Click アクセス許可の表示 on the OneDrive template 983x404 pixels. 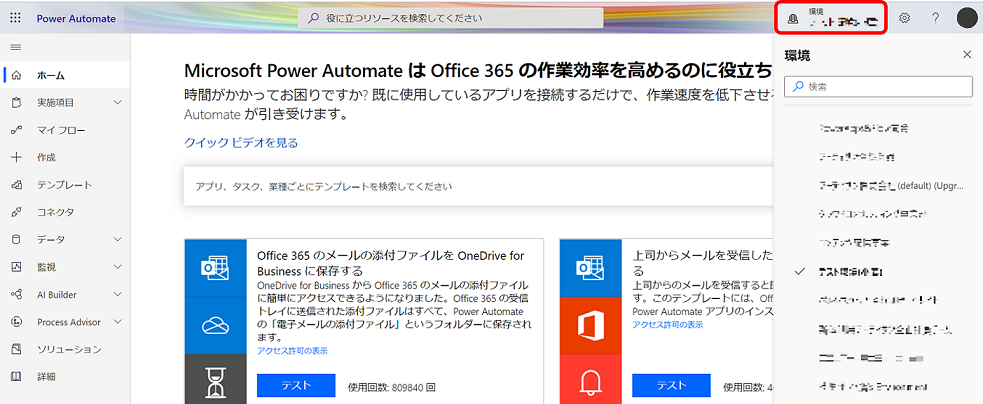[292, 351]
